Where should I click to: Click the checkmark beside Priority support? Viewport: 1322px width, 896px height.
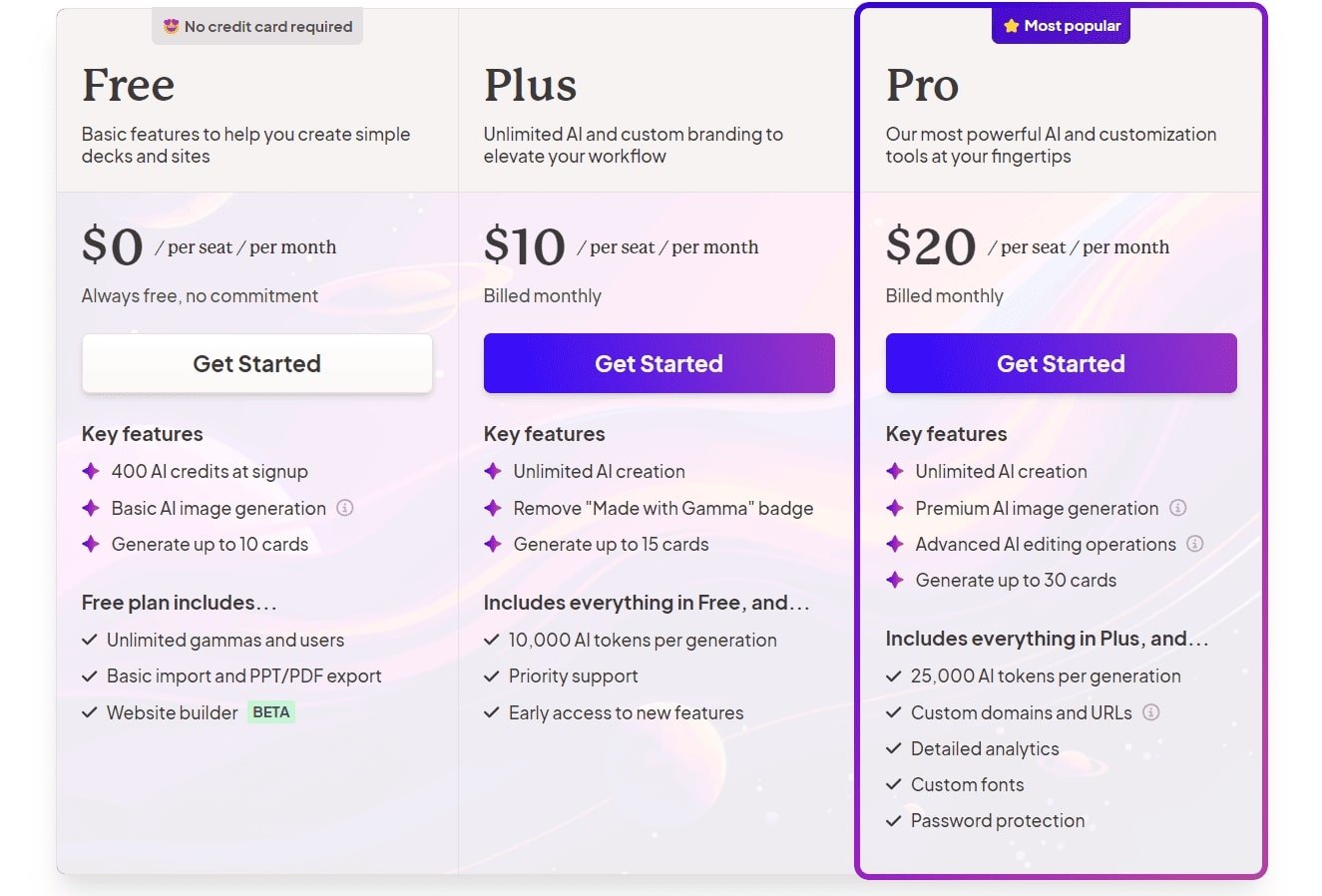pos(492,675)
